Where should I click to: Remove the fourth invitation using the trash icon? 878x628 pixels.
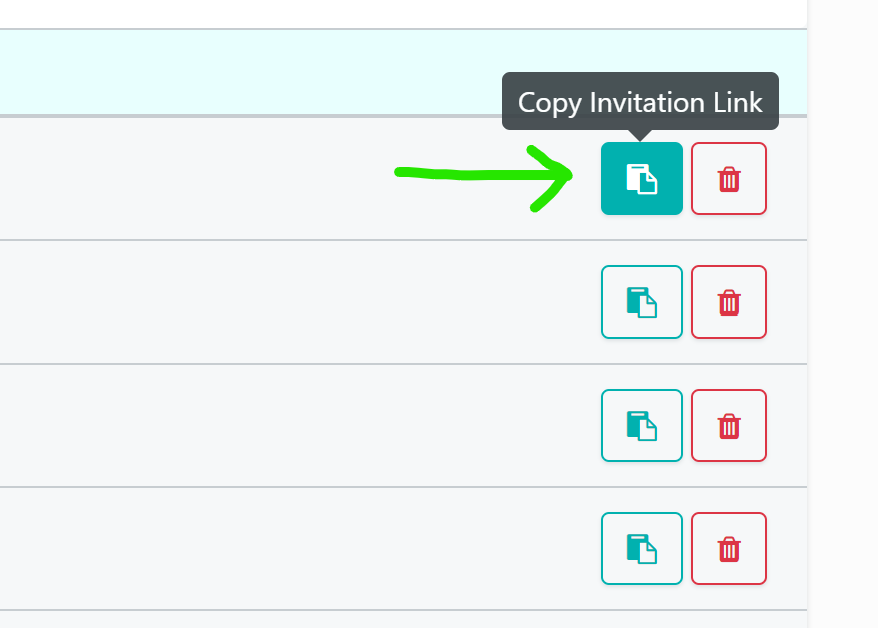pyautogui.click(x=728, y=549)
